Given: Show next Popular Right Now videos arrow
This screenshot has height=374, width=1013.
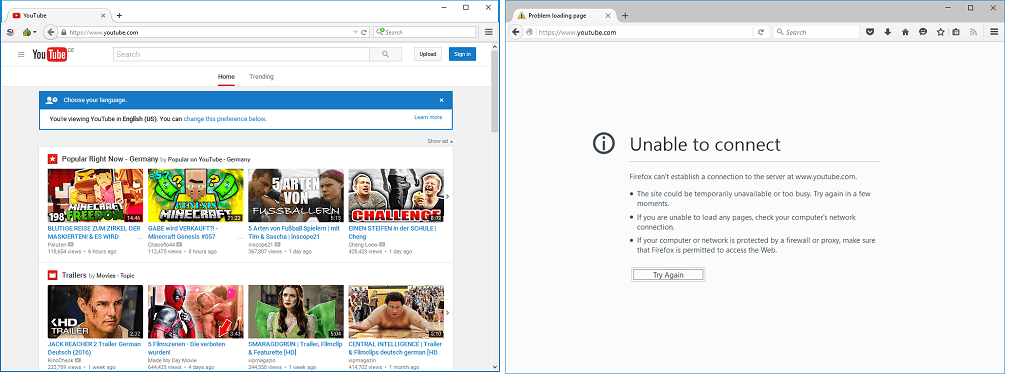Looking at the screenshot, I should coord(448,196).
